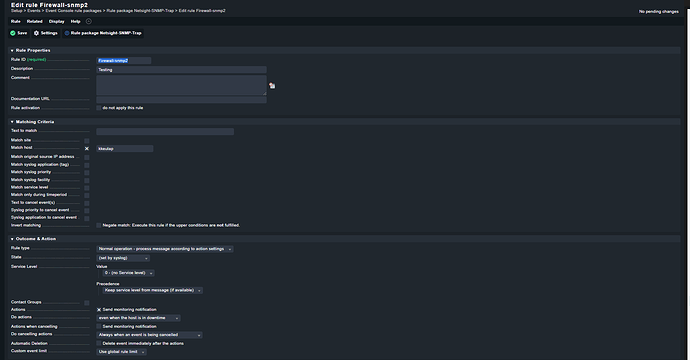Click the Description field containing Testing
This screenshot has height=360, width=690.
pyautogui.click(x=181, y=70)
